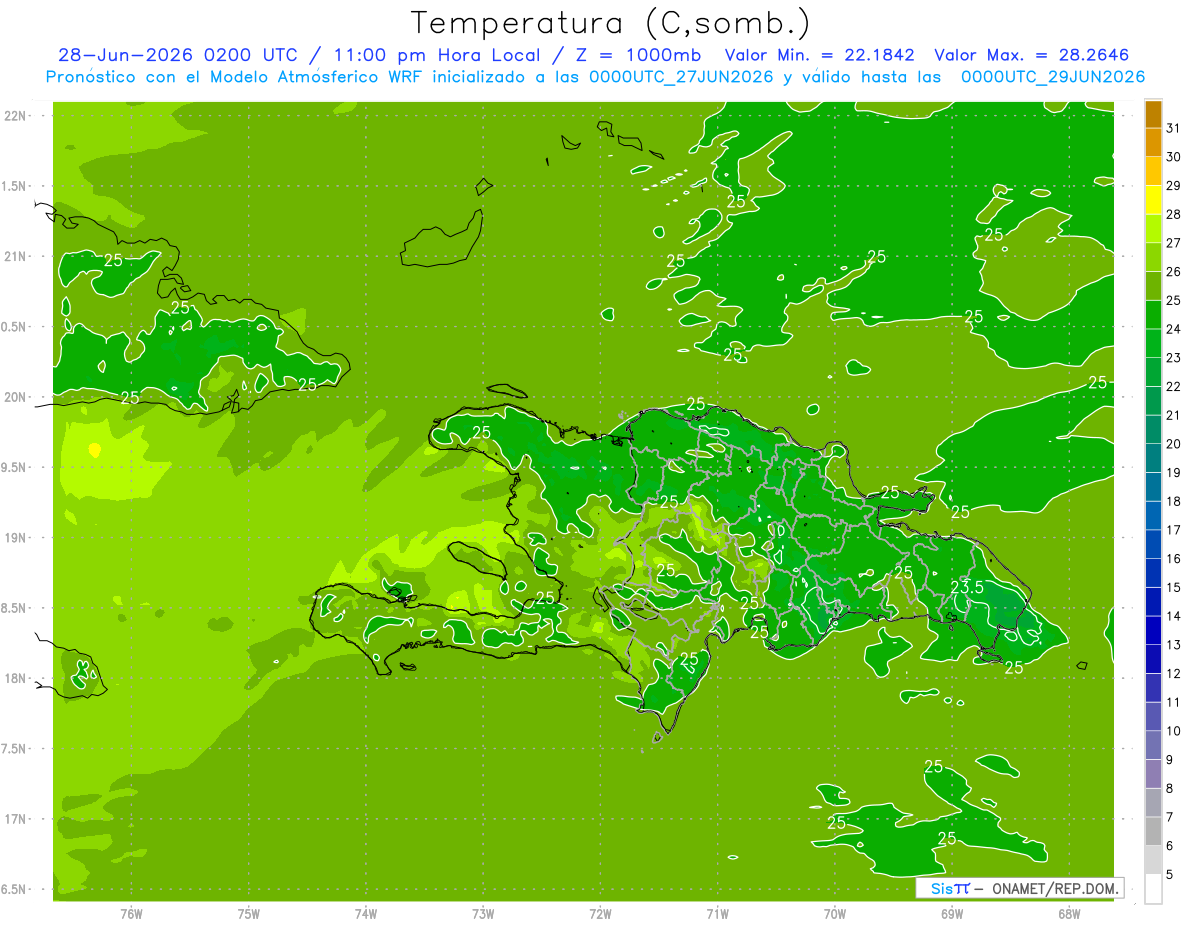This screenshot has width=1200, height=927.
Task: Click the latitude label "22N"
Action: [15, 115]
